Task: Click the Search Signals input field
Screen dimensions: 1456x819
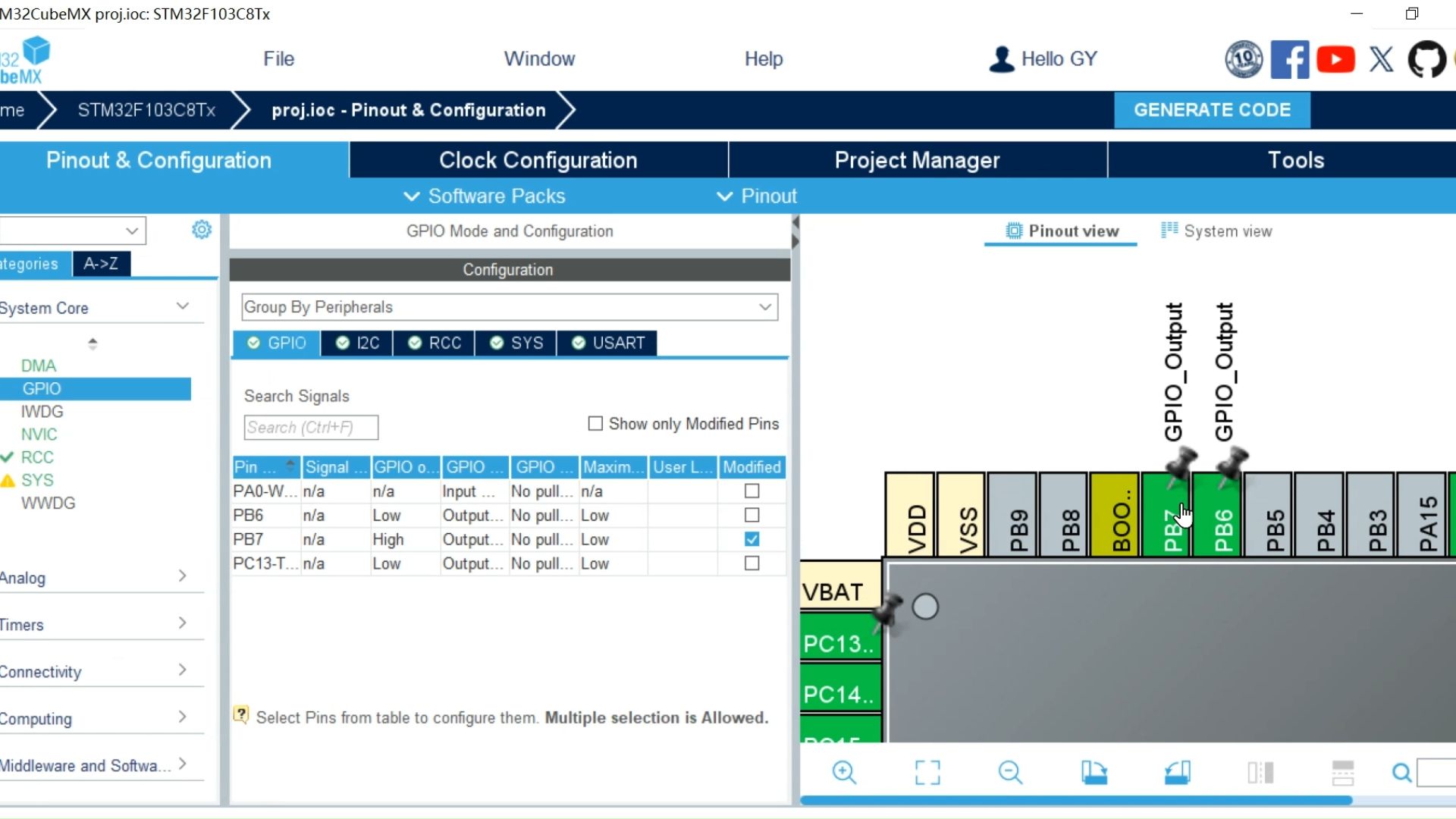Action: [311, 428]
